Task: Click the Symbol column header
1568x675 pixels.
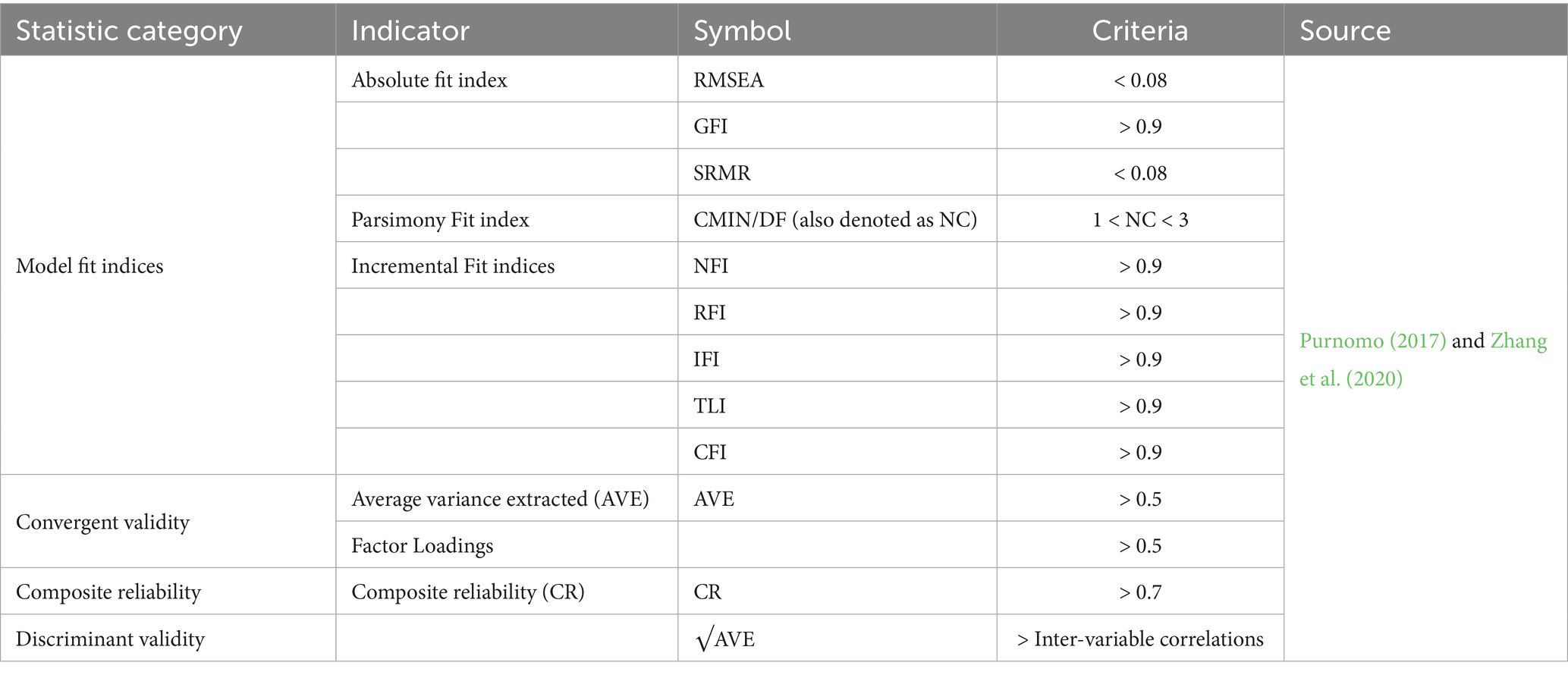Action: tap(742, 31)
